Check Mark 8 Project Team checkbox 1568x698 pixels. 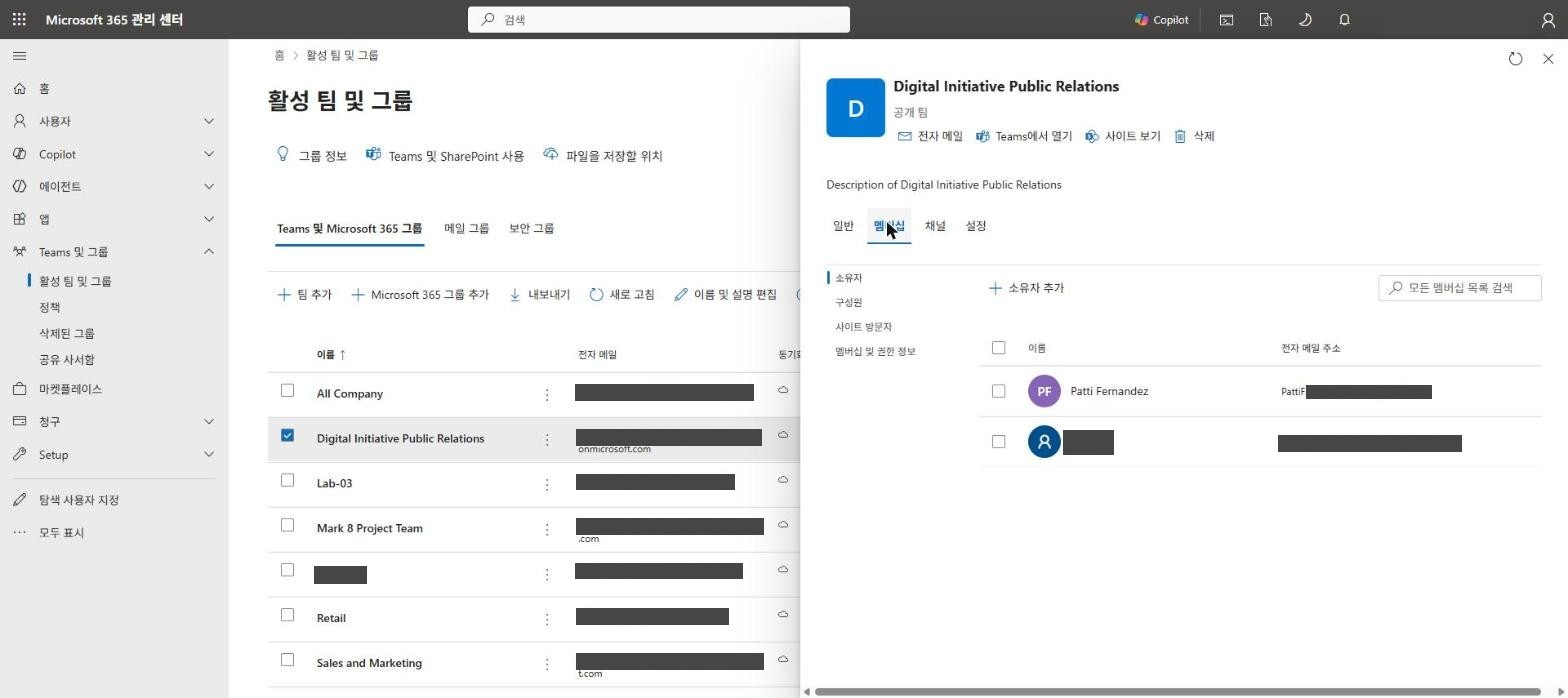pos(287,525)
